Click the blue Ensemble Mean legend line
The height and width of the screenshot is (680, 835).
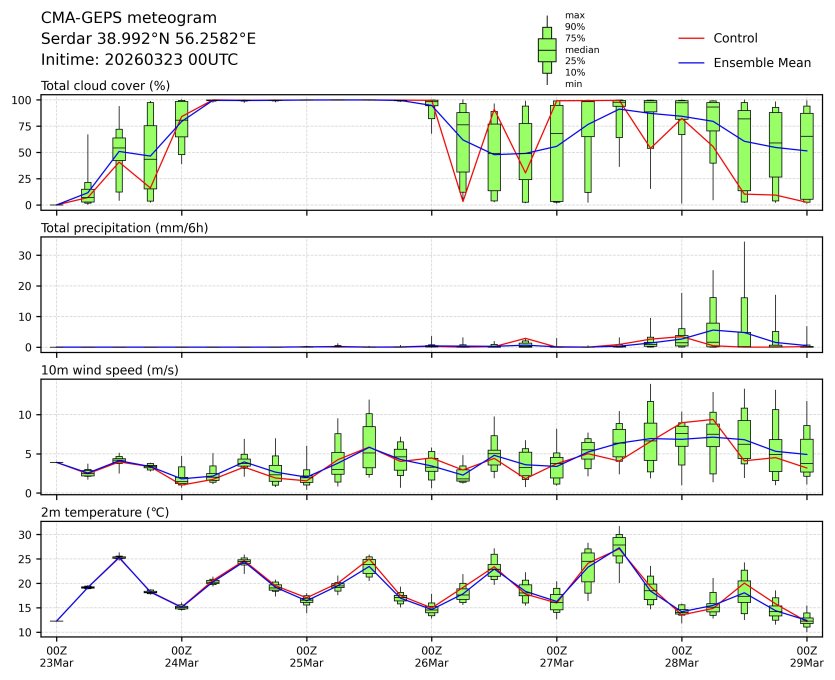click(692, 63)
